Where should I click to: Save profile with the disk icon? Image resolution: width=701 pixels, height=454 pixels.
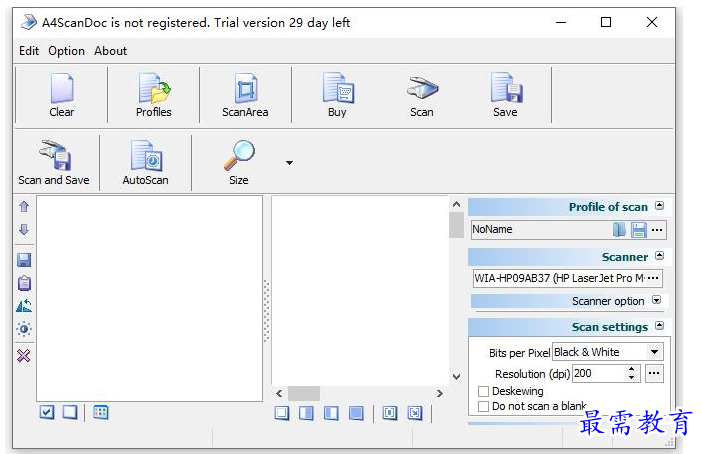639,230
